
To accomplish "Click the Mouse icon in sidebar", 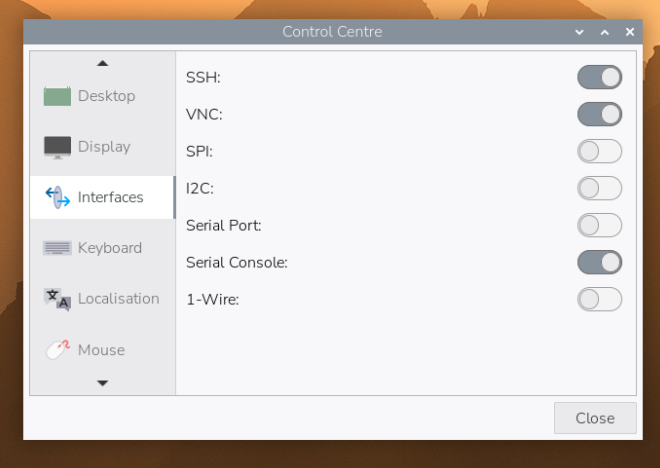I will (x=57, y=350).
